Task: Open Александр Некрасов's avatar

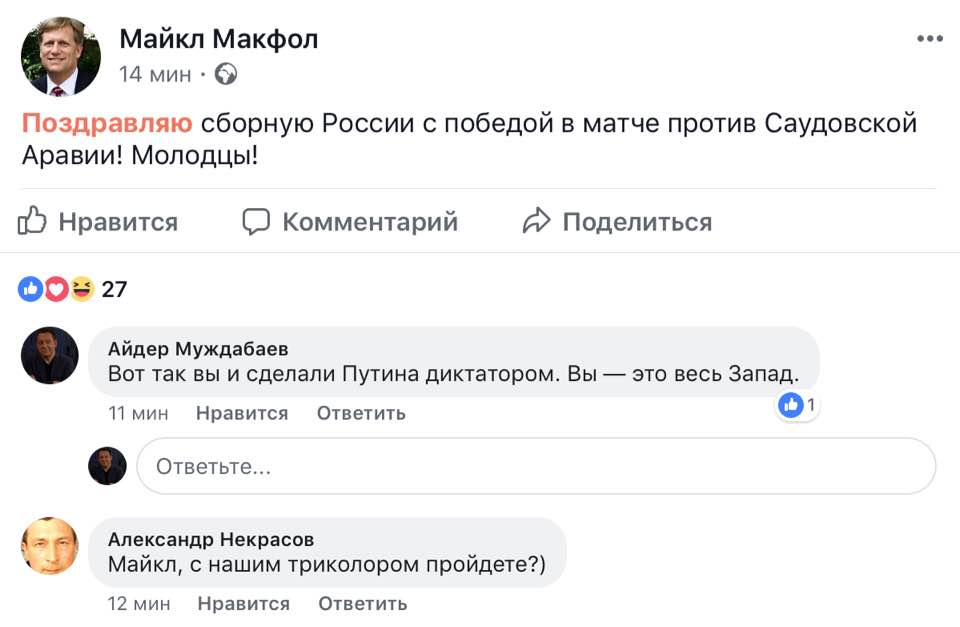Action: [50, 546]
